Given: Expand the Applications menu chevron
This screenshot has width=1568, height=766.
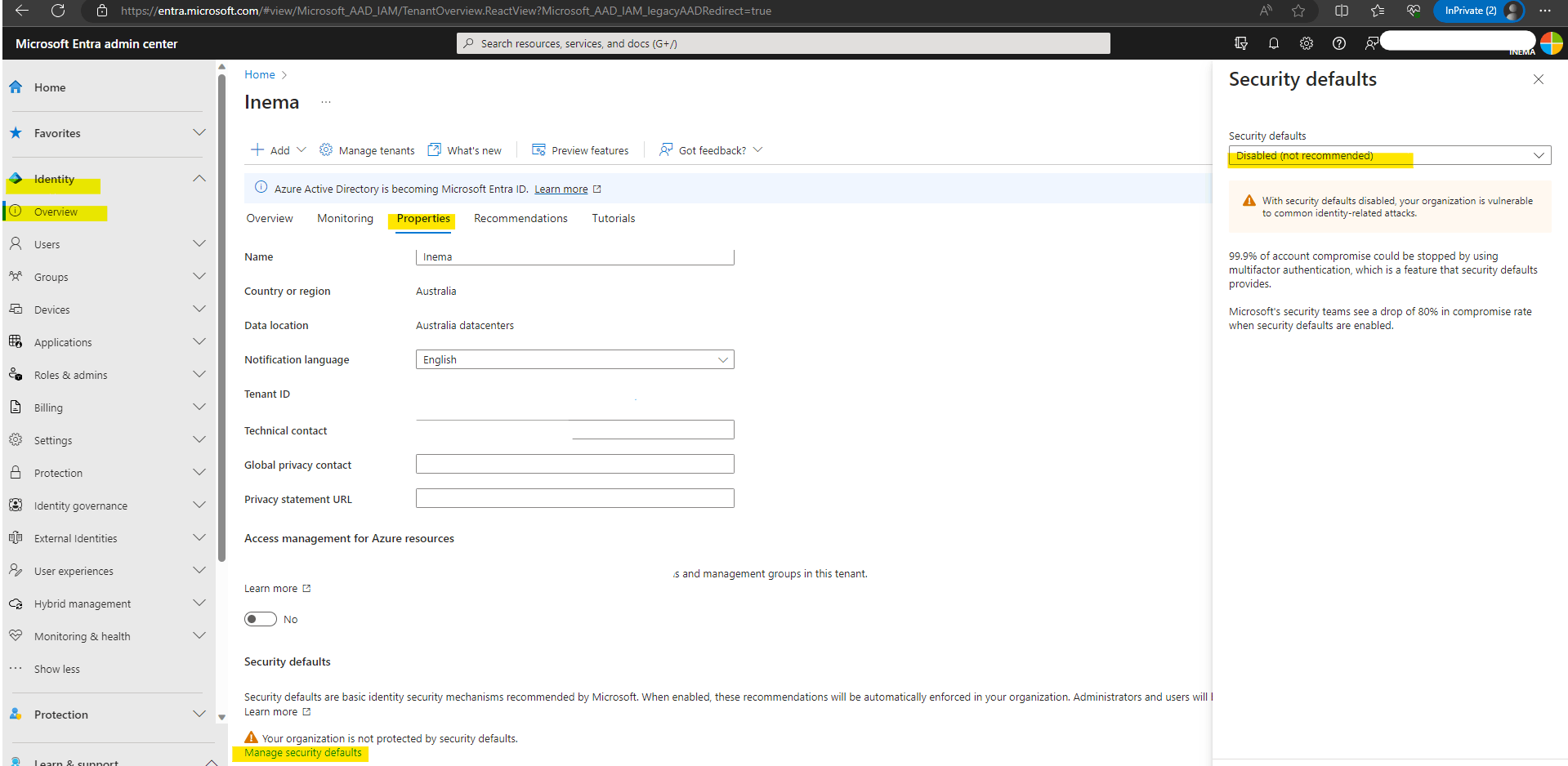Looking at the screenshot, I should (x=199, y=341).
